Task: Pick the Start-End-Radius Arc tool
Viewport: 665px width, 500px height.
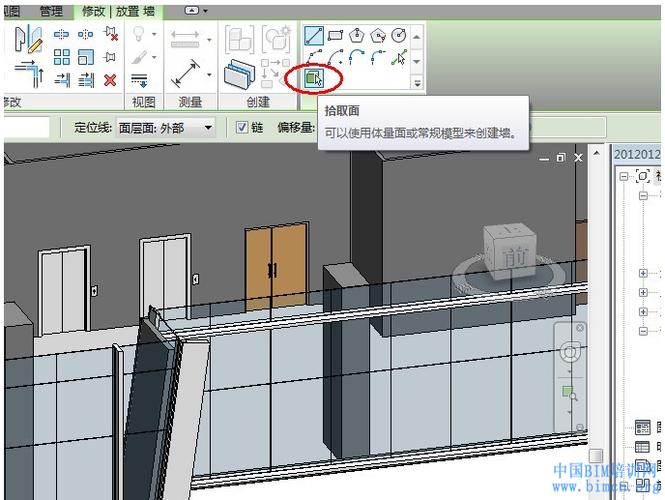Action: click(x=314, y=57)
